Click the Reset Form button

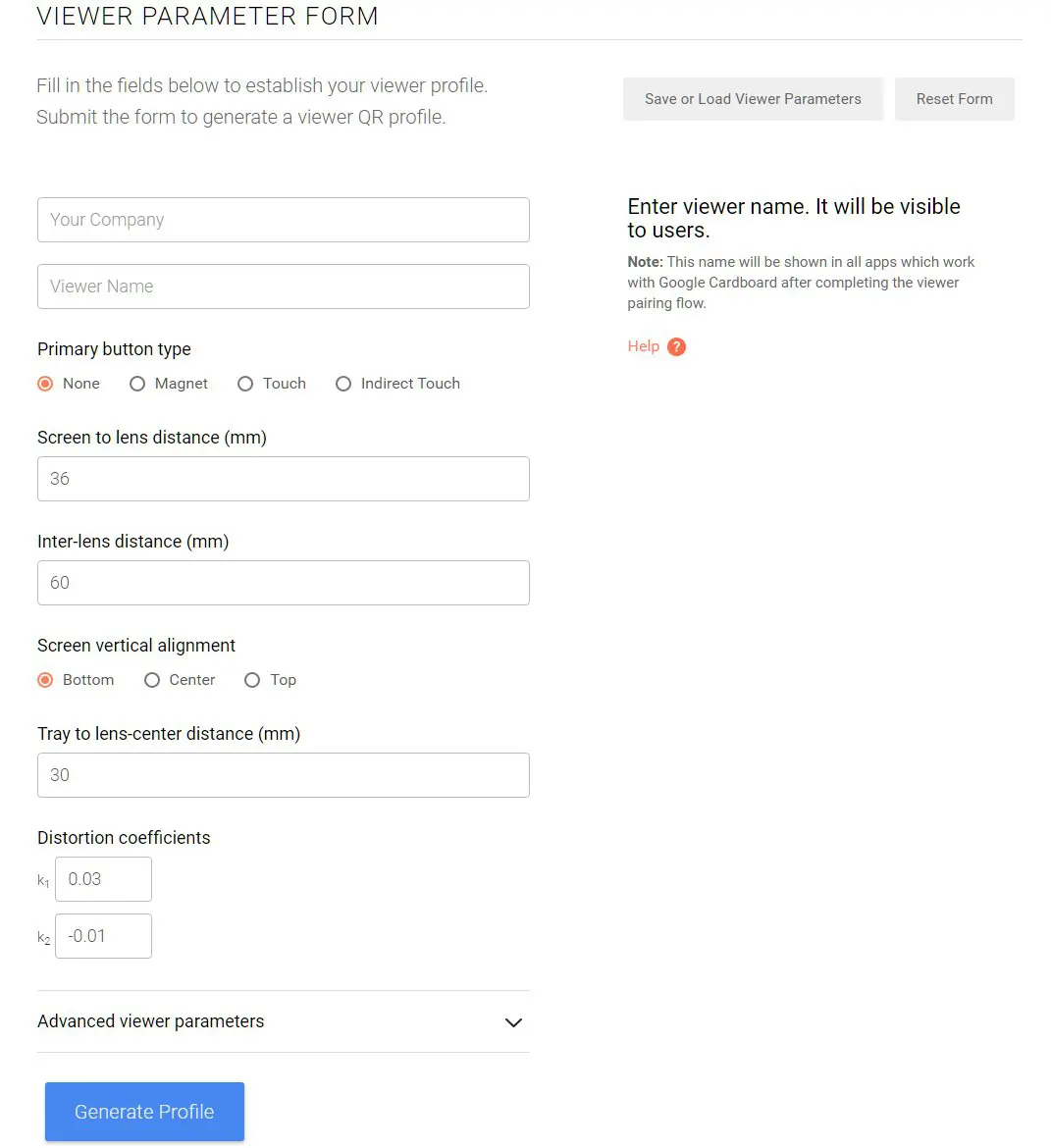pyautogui.click(x=954, y=99)
